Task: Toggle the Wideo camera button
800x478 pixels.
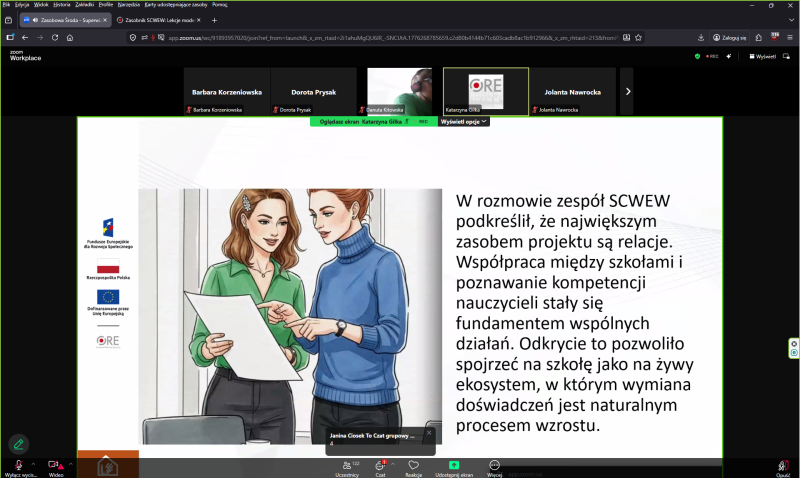Action: pyautogui.click(x=56, y=466)
